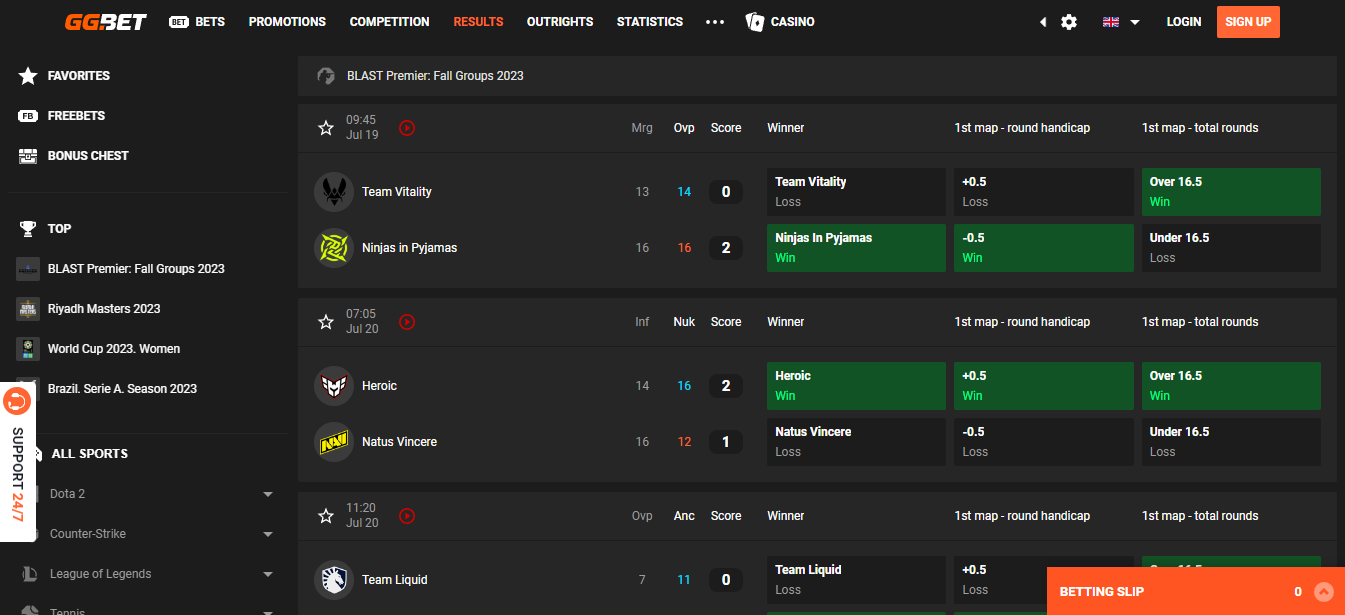
Task: Open the settings gear icon
Action: click(1069, 22)
